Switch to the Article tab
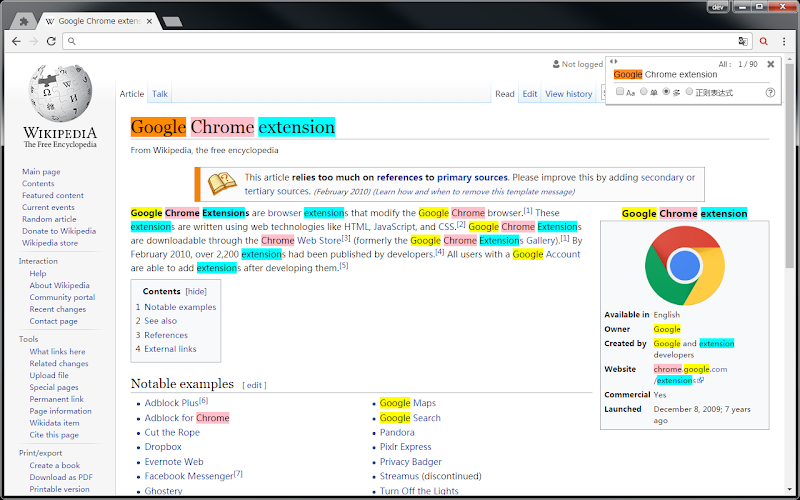This screenshot has height=500, width=800. click(132, 94)
